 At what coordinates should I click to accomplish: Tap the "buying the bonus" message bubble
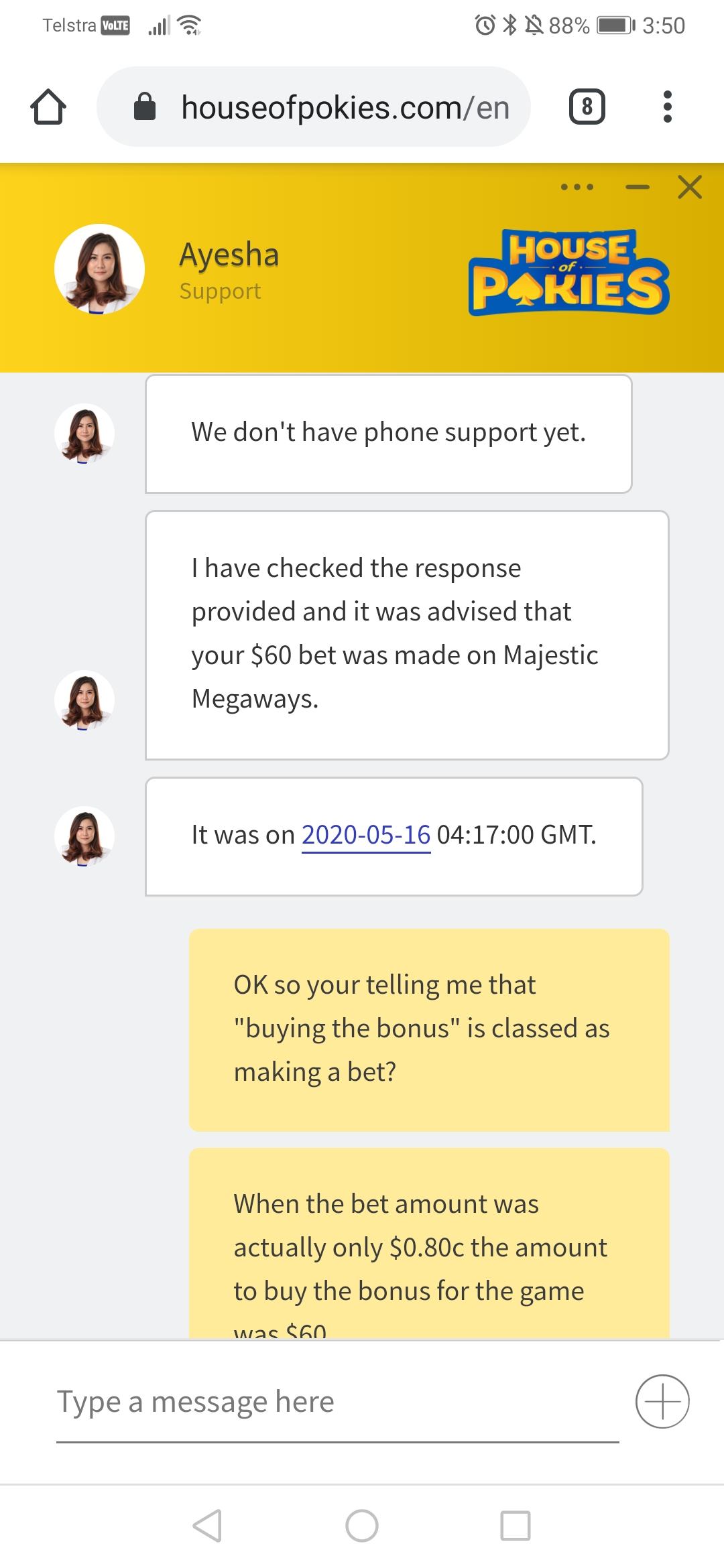coord(429,1029)
